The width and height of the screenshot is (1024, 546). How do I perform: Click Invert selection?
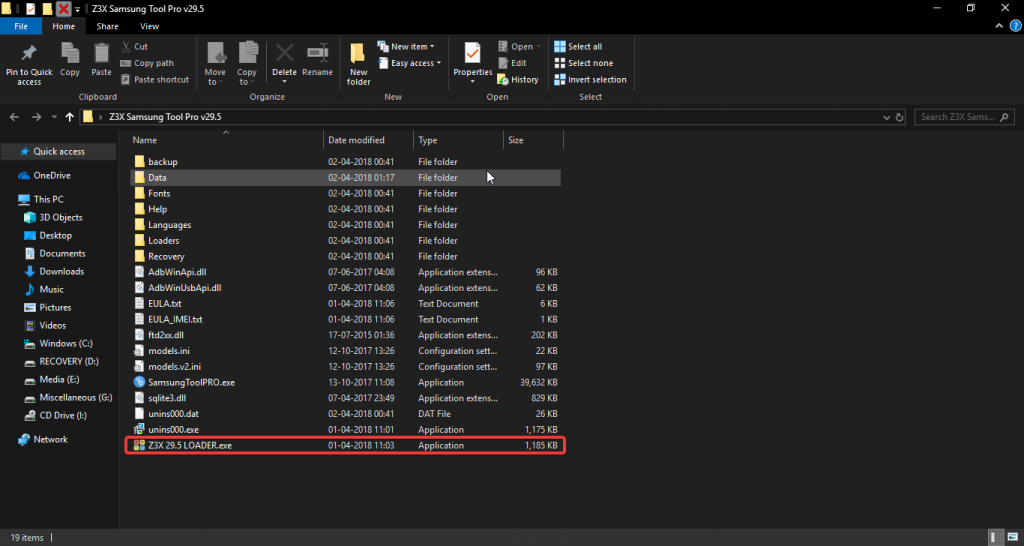(590, 80)
